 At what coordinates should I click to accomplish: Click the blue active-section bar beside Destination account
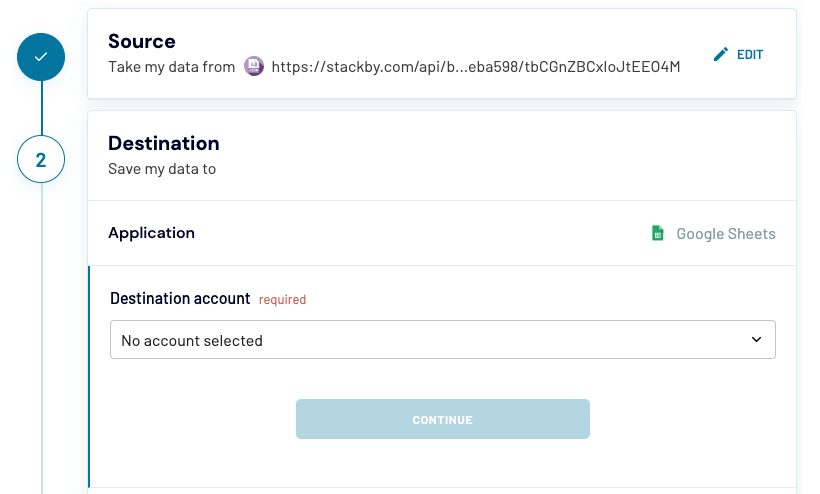89,376
